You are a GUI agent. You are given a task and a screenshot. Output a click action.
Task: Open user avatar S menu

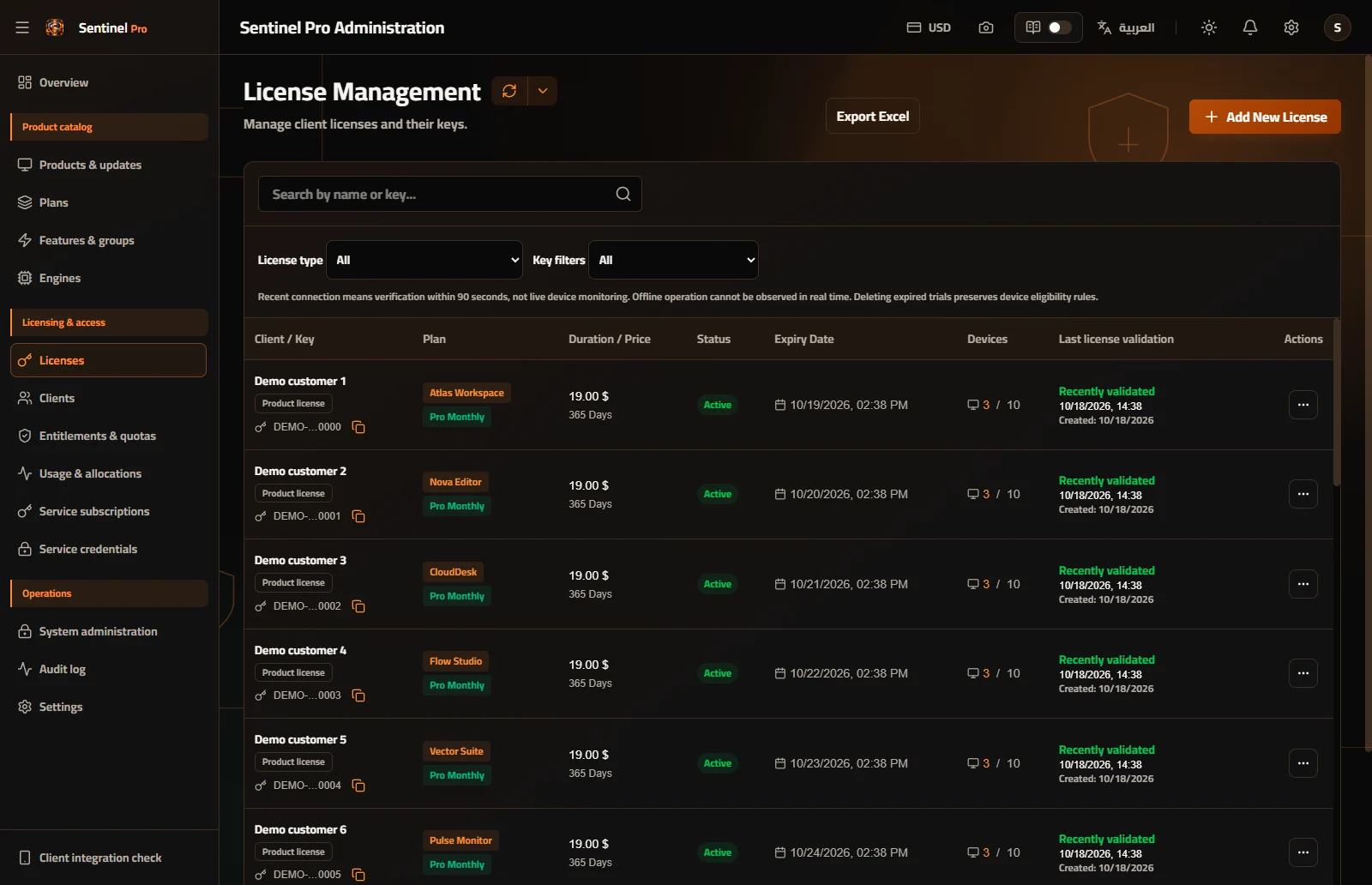click(x=1338, y=27)
